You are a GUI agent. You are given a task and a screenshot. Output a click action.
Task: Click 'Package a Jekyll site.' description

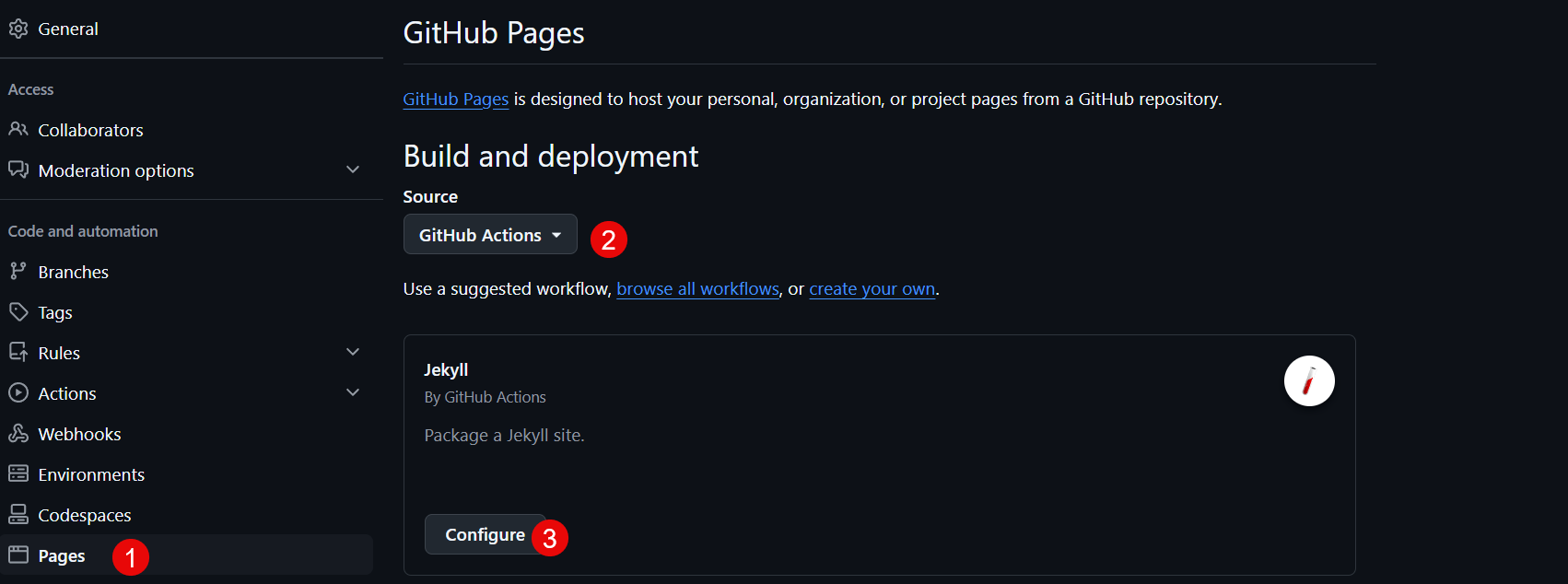coord(504,435)
